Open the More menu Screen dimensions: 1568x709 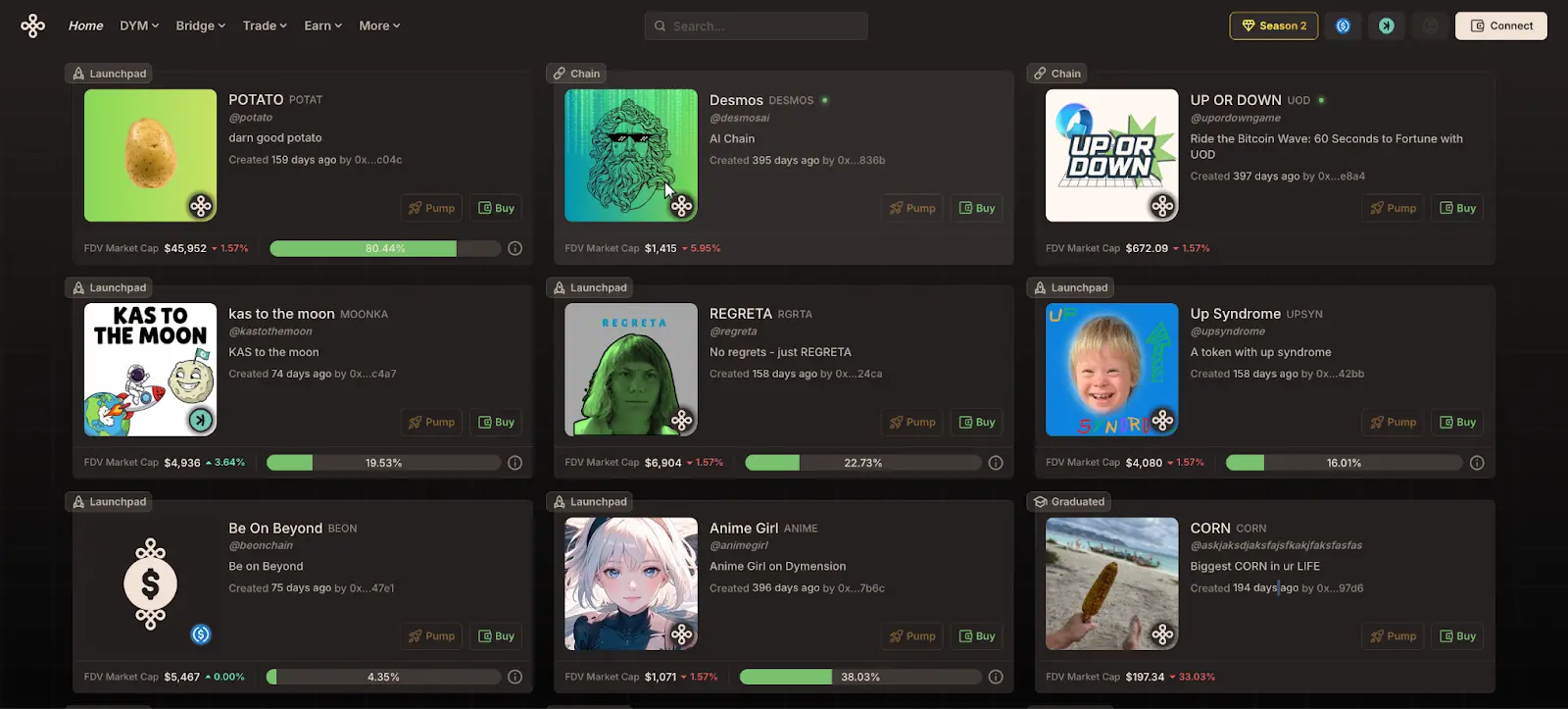(x=379, y=25)
